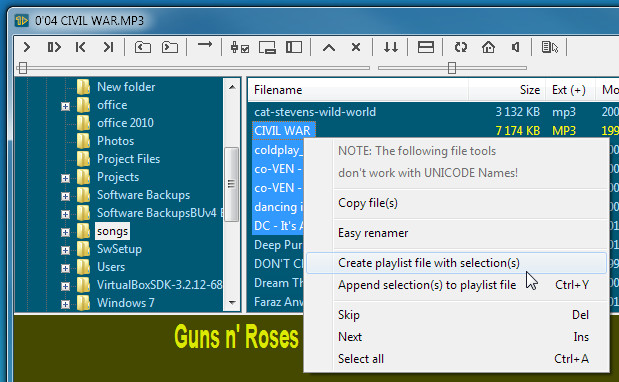Select the office 2010 folder

click(125, 123)
